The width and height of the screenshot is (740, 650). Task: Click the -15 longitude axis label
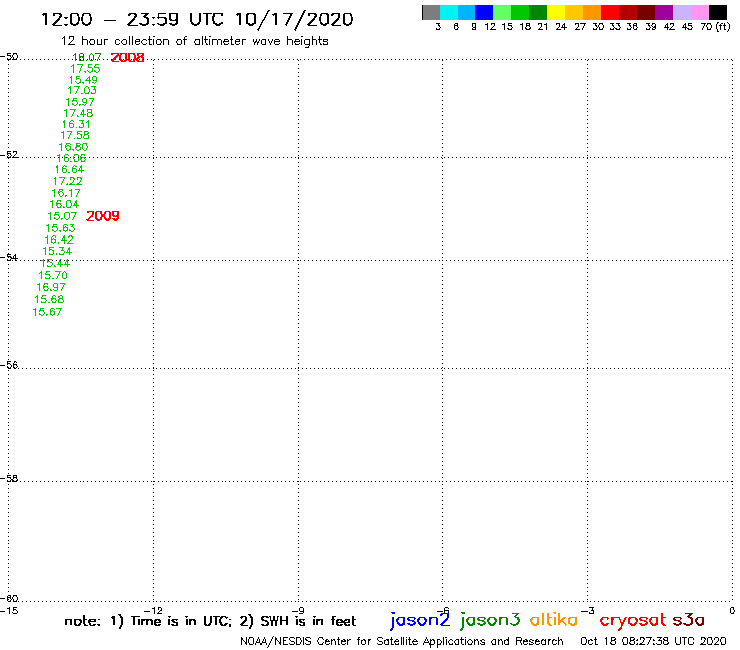9,611
